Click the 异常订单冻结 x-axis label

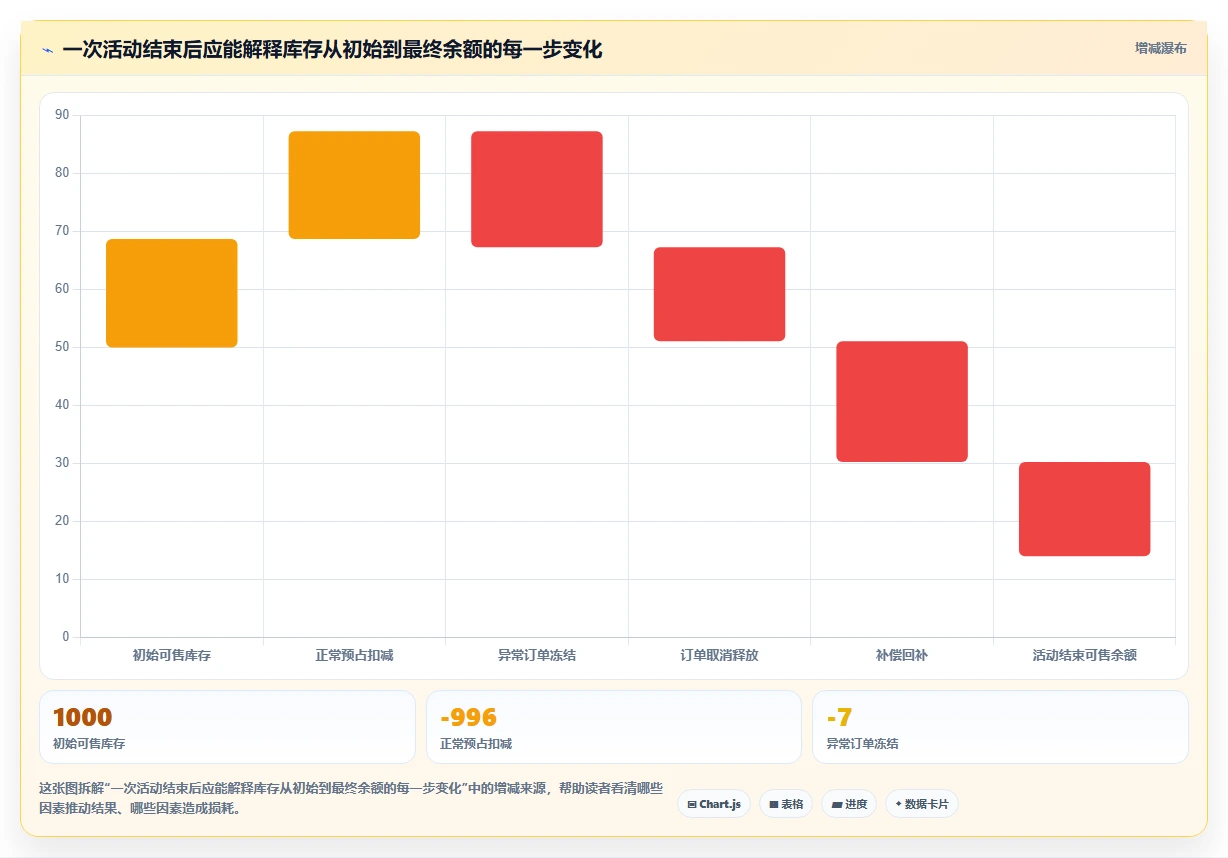537,656
